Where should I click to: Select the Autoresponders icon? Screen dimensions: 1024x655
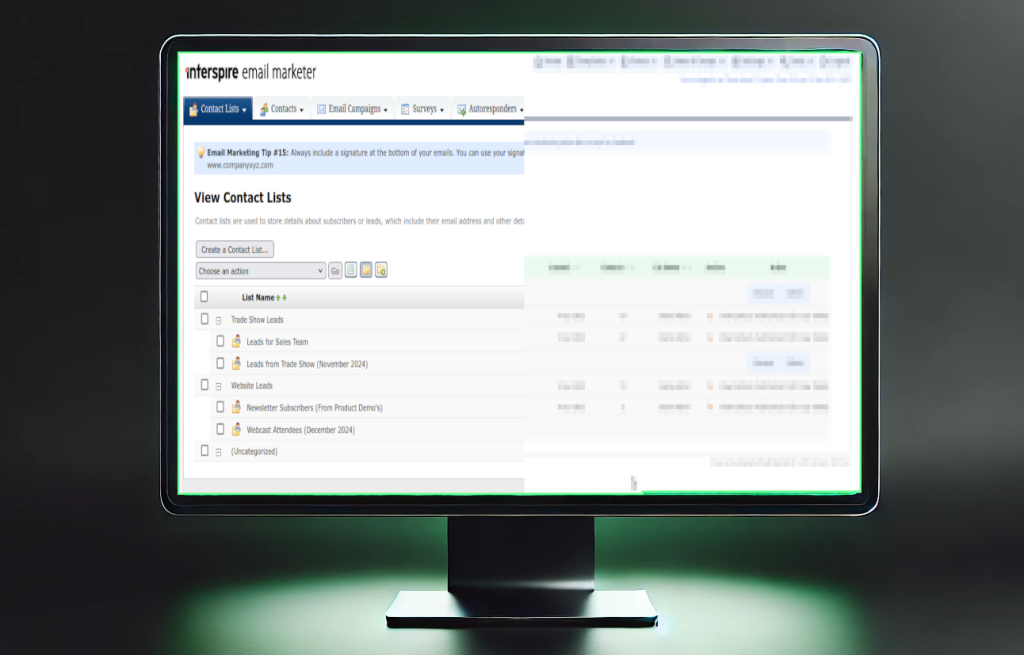[x=461, y=108]
